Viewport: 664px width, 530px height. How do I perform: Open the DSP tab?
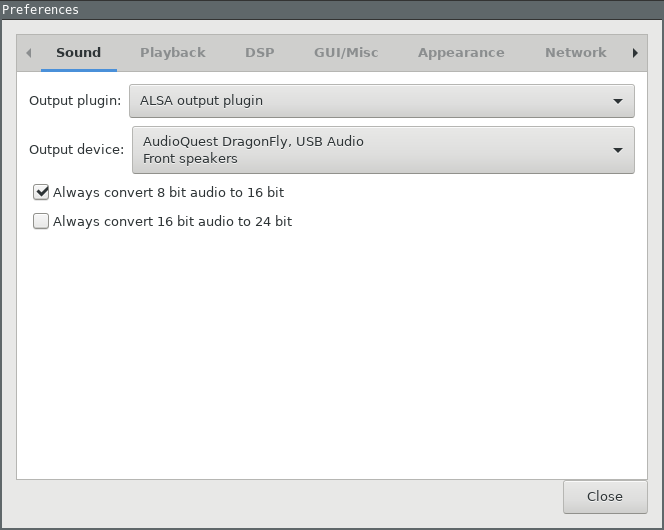point(260,53)
